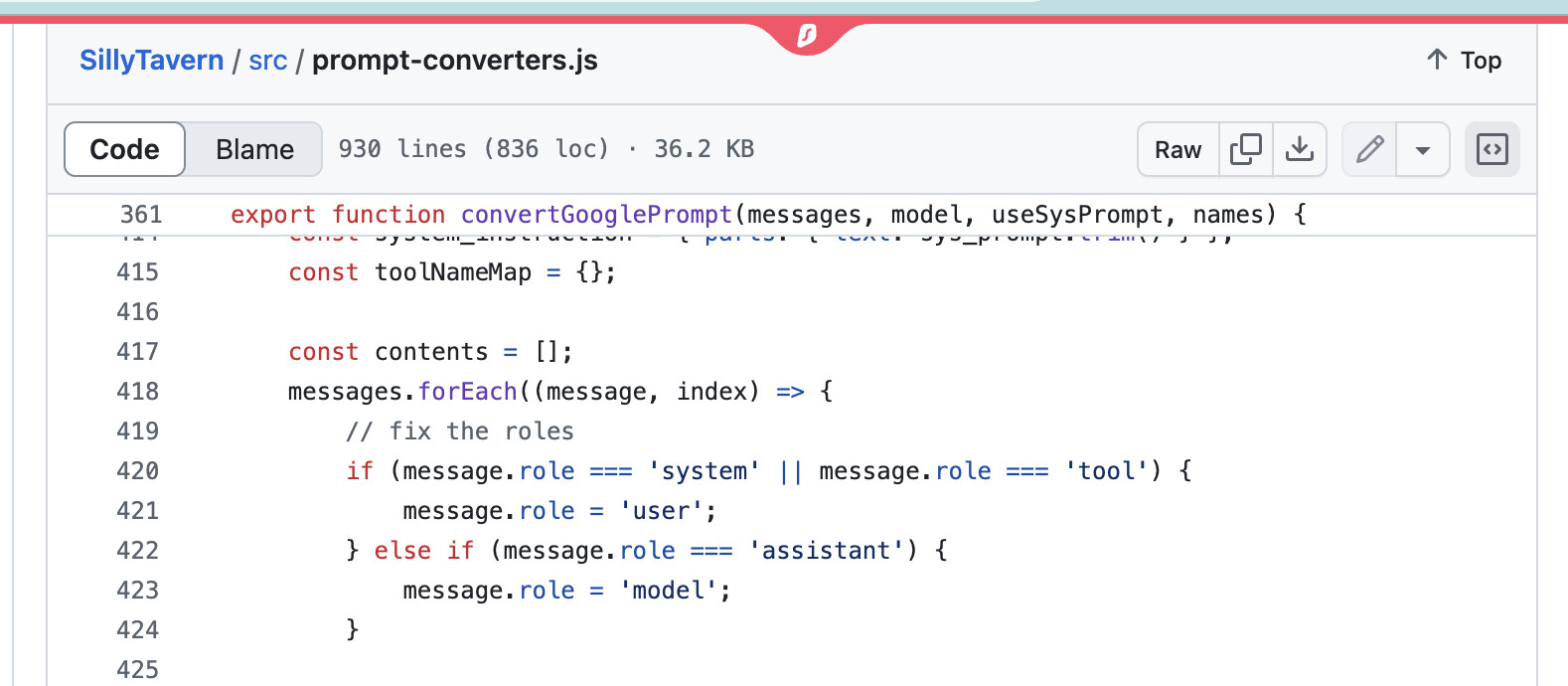Click the pencil edit file icon

point(1369,149)
